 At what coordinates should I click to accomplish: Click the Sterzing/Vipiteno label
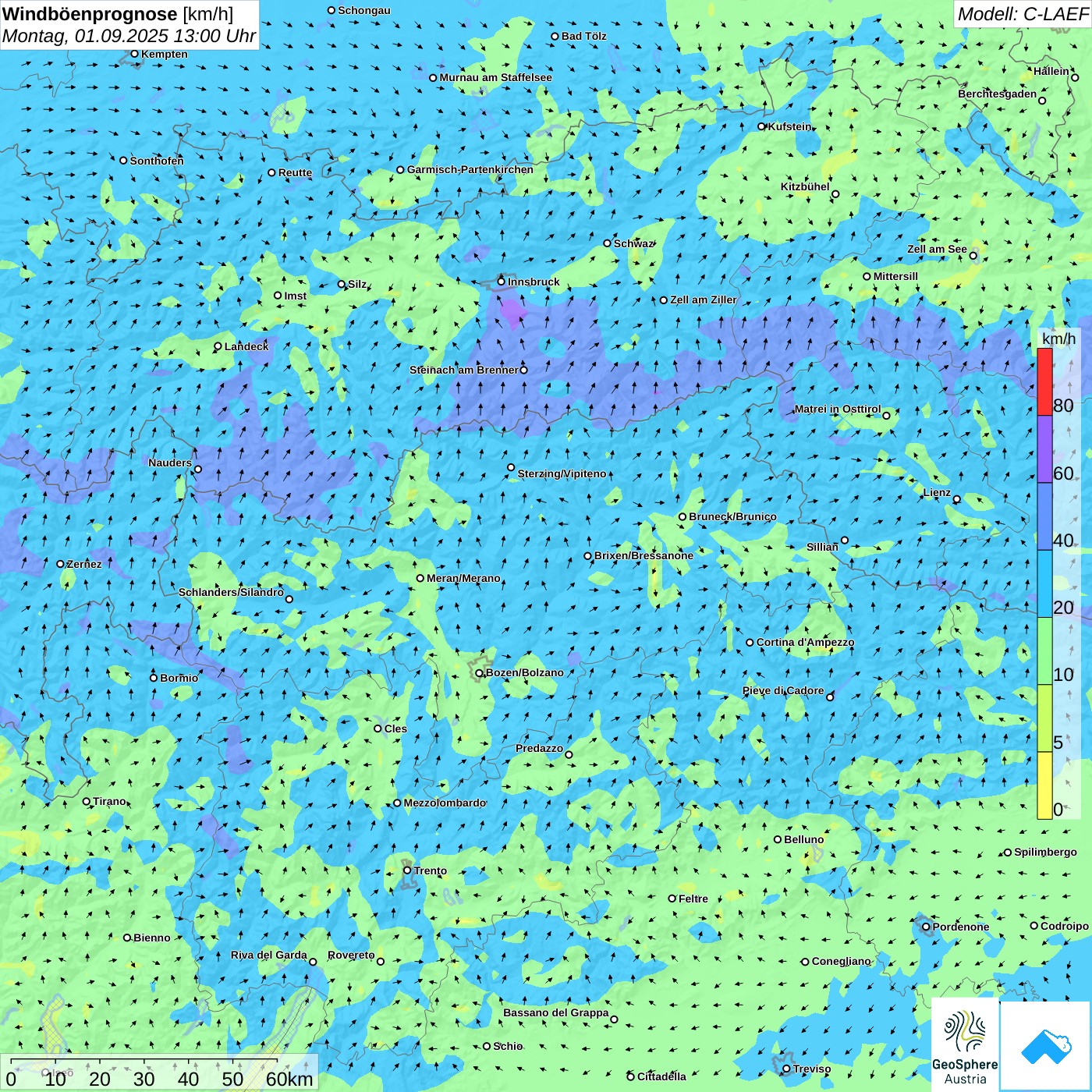[562, 473]
